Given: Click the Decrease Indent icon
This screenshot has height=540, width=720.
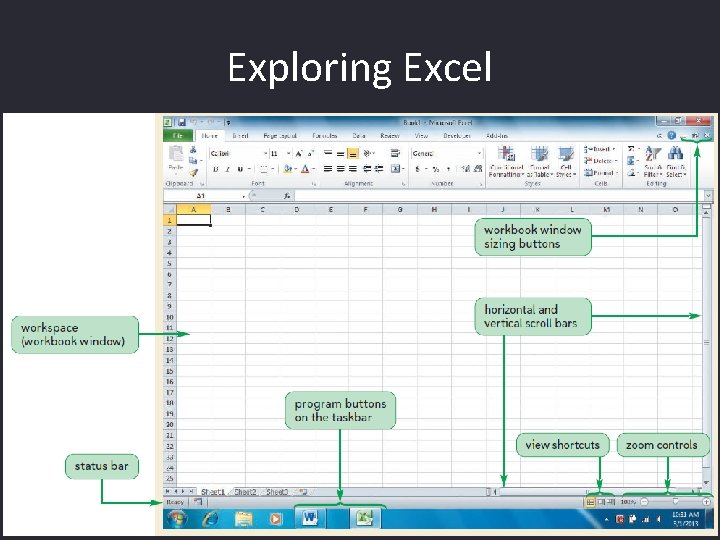Looking at the screenshot, I should [x=367, y=169].
